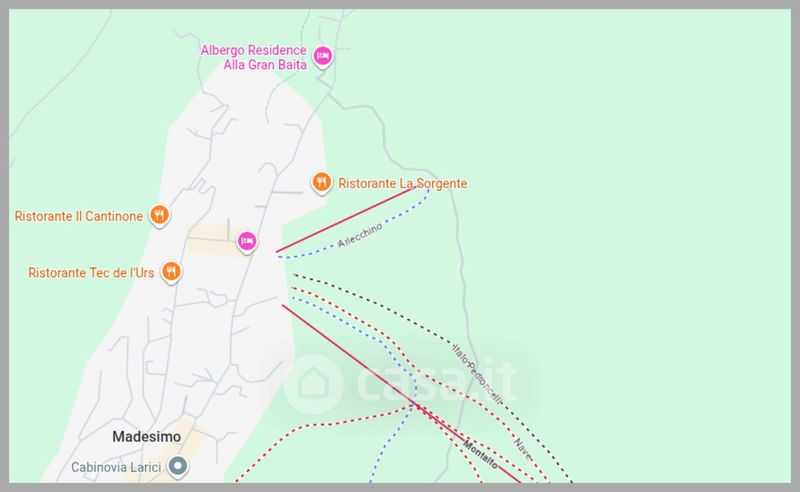The height and width of the screenshot is (492, 800).
Task: Click the Ristorante Il Cantinone restaurant icon
Action: click(158, 214)
